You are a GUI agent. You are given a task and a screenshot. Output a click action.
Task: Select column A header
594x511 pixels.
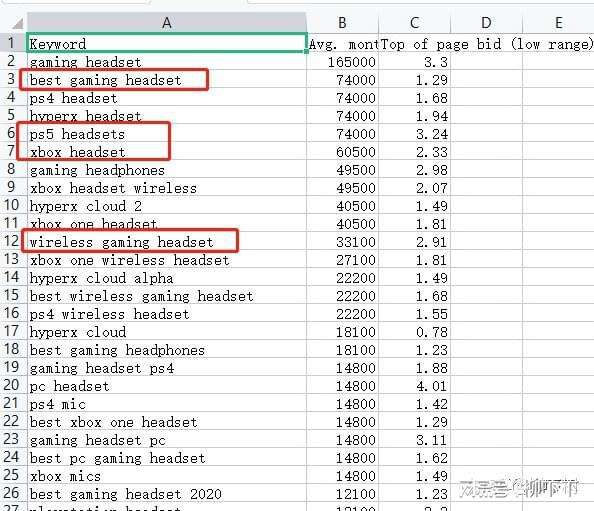pos(167,23)
